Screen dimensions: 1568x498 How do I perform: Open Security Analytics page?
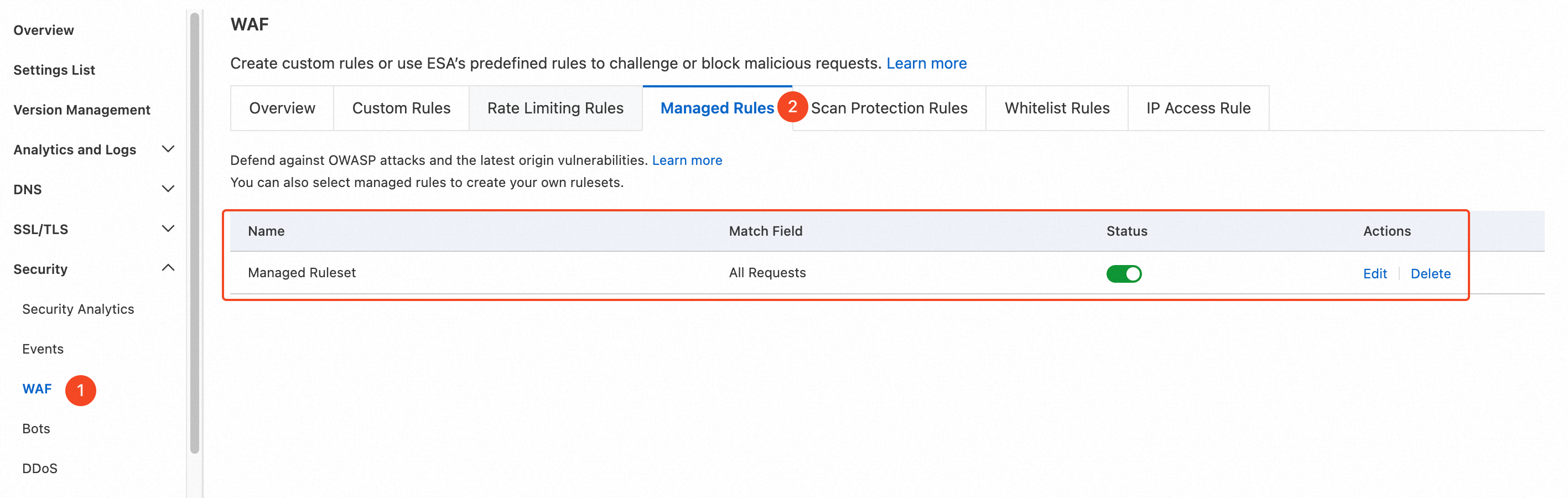pos(78,309)
